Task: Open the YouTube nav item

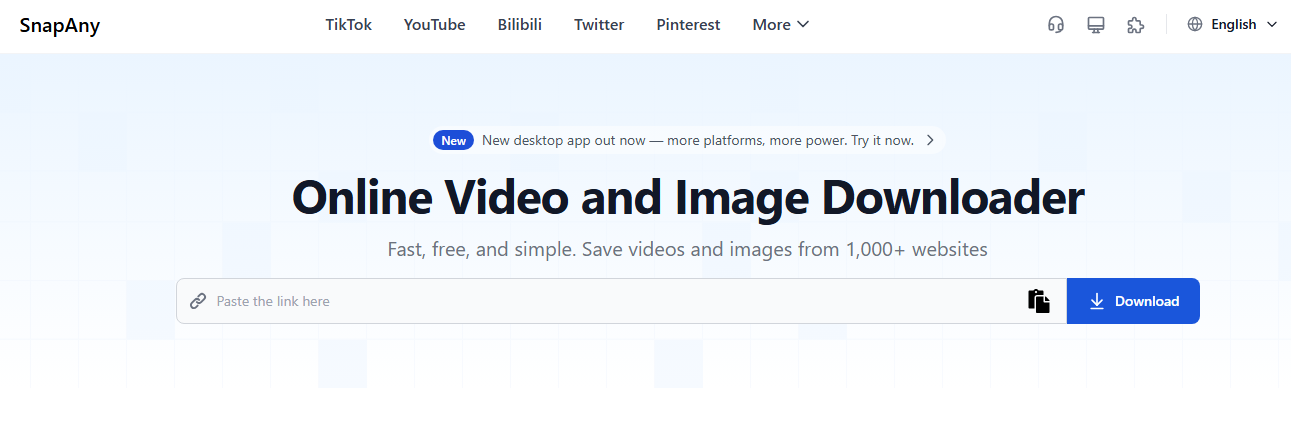Action: click(x=435, y=25)
